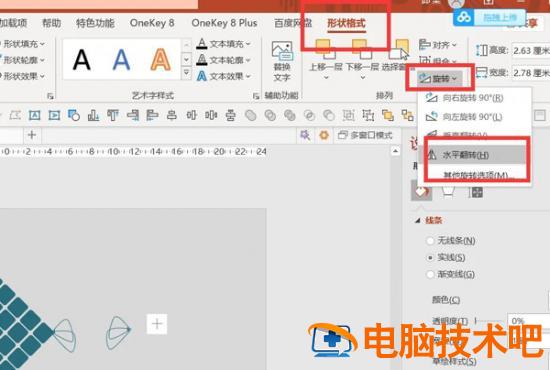Viewport: 550px width, 370px height.
Task: Click the shape-with-circle icon in OneKey toolbar
Action: click(x=74, y=115)
